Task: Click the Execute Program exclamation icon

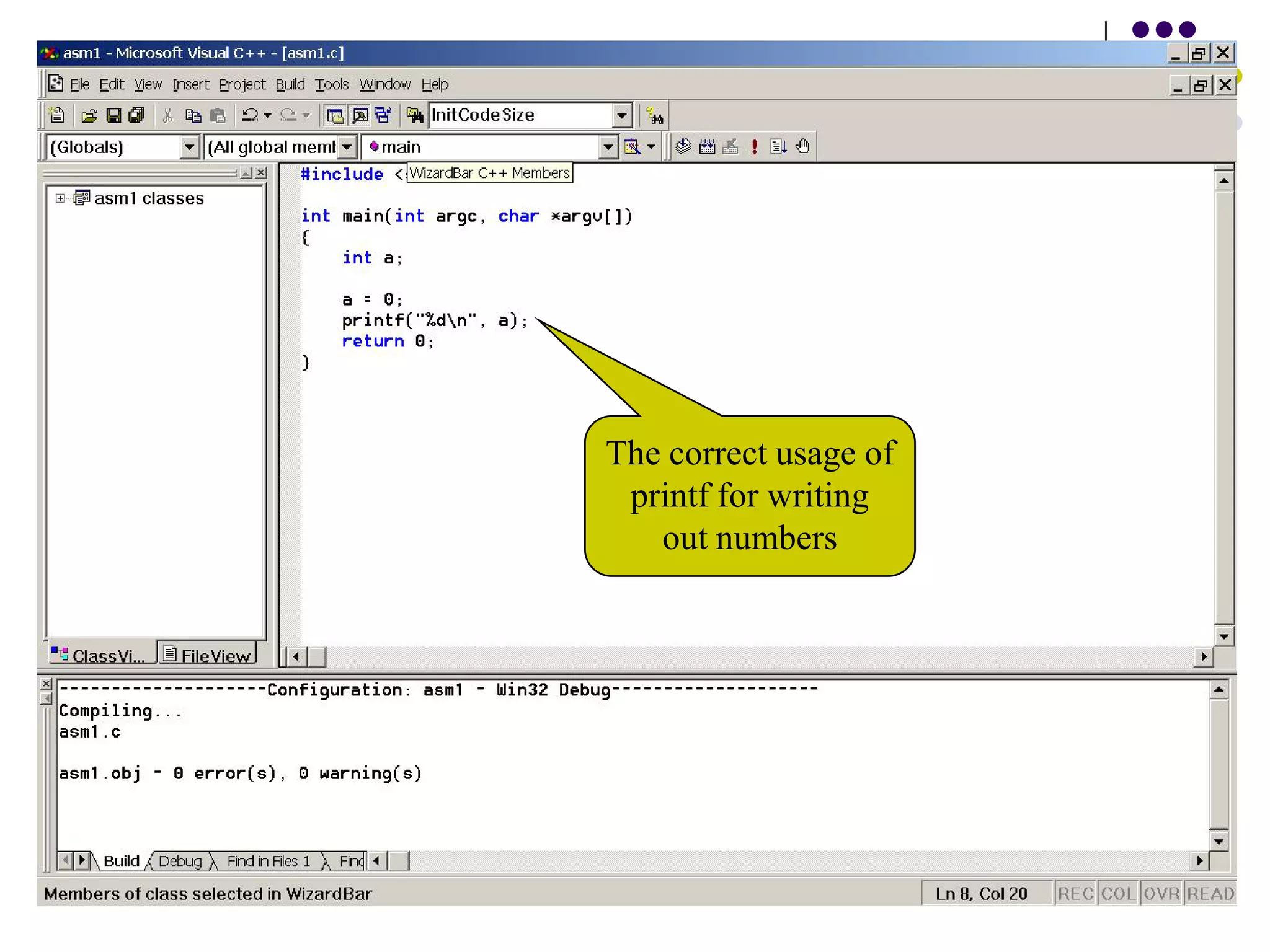Action: click(x=754, y=147)
